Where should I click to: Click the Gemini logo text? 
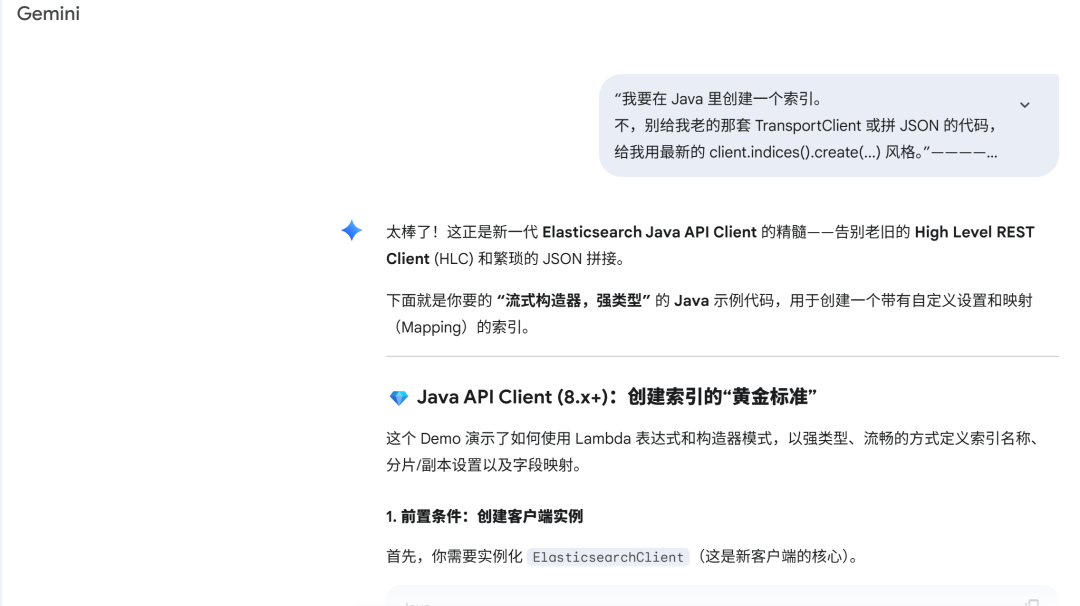coord(48,14)
